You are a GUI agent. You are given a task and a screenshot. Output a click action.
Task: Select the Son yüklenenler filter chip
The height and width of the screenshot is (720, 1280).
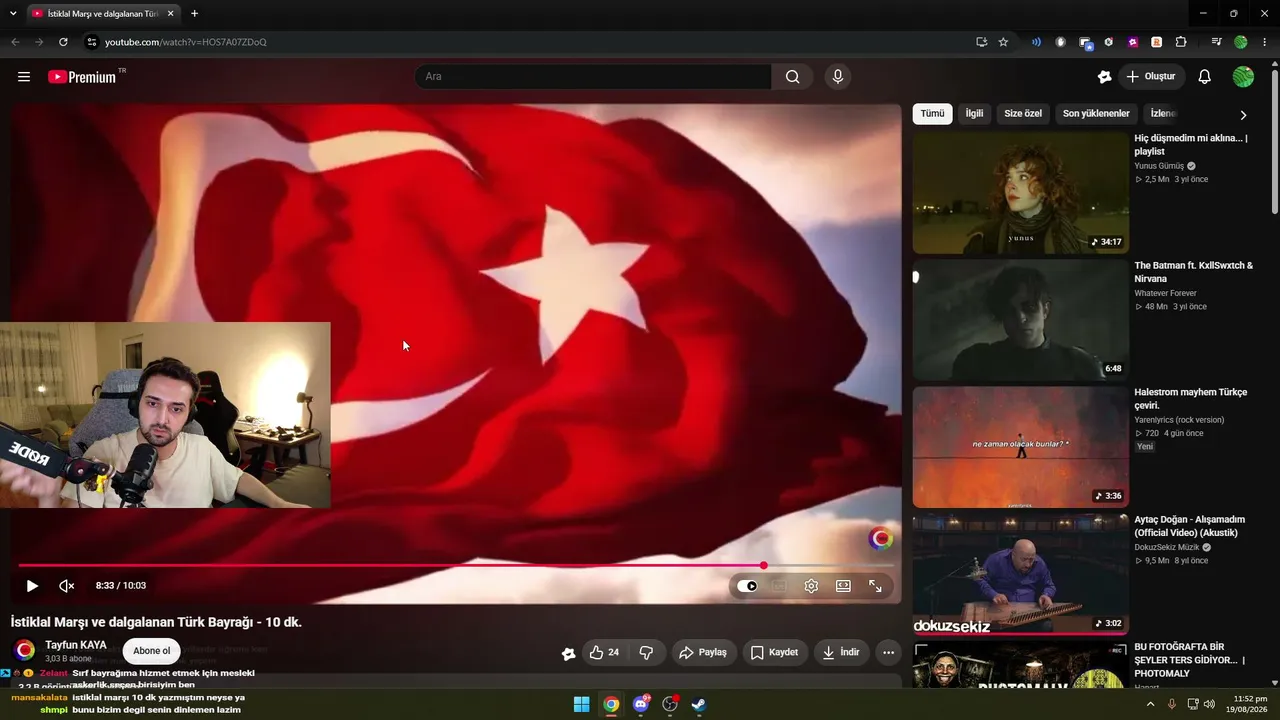tap(1096, 114)
